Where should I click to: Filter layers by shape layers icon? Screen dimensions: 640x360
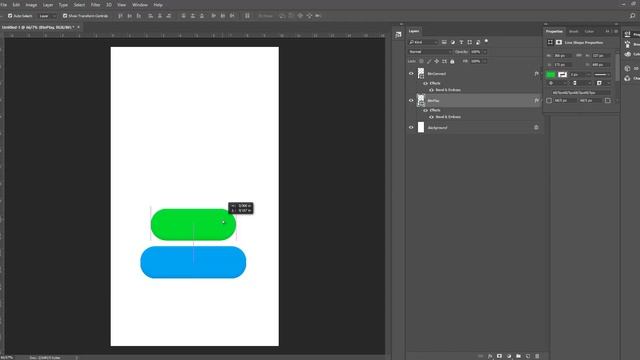469,42
